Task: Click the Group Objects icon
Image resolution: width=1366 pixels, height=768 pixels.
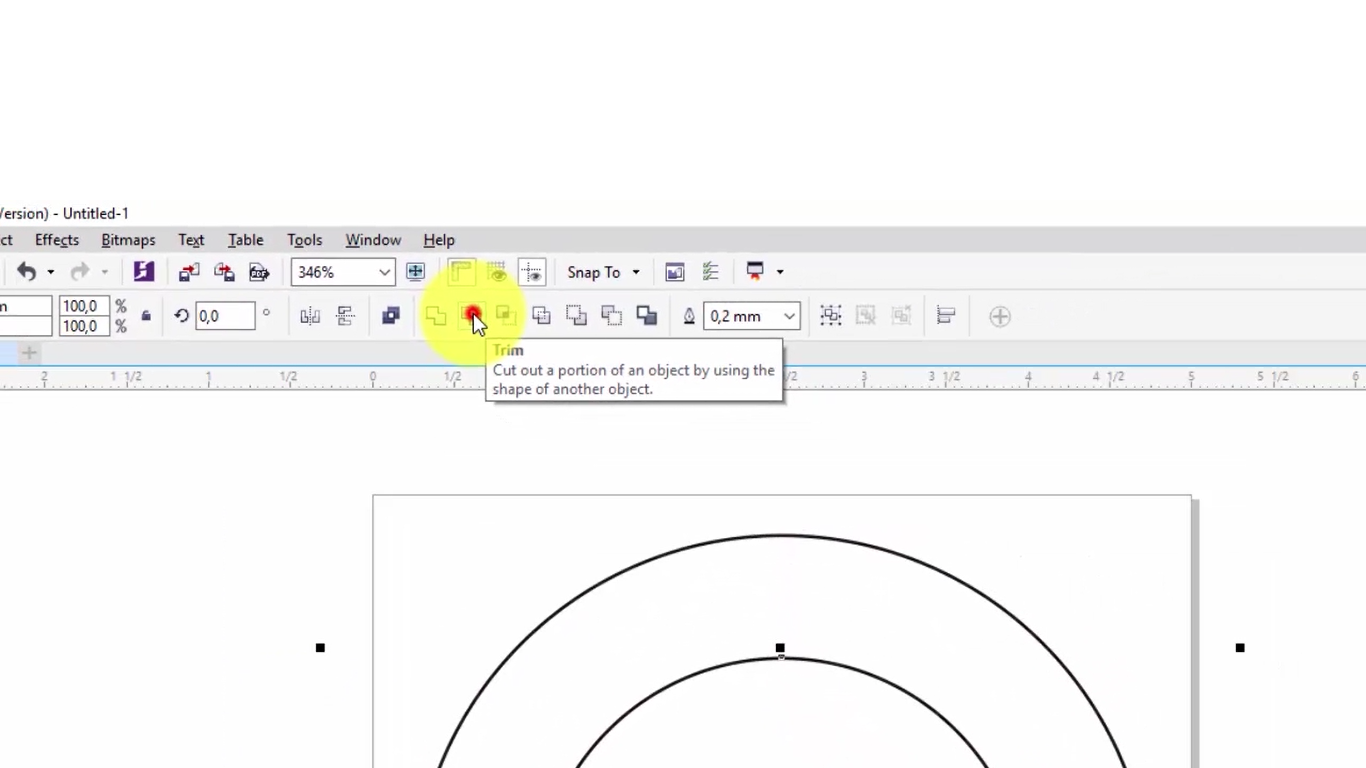Action: pos(831,316)
